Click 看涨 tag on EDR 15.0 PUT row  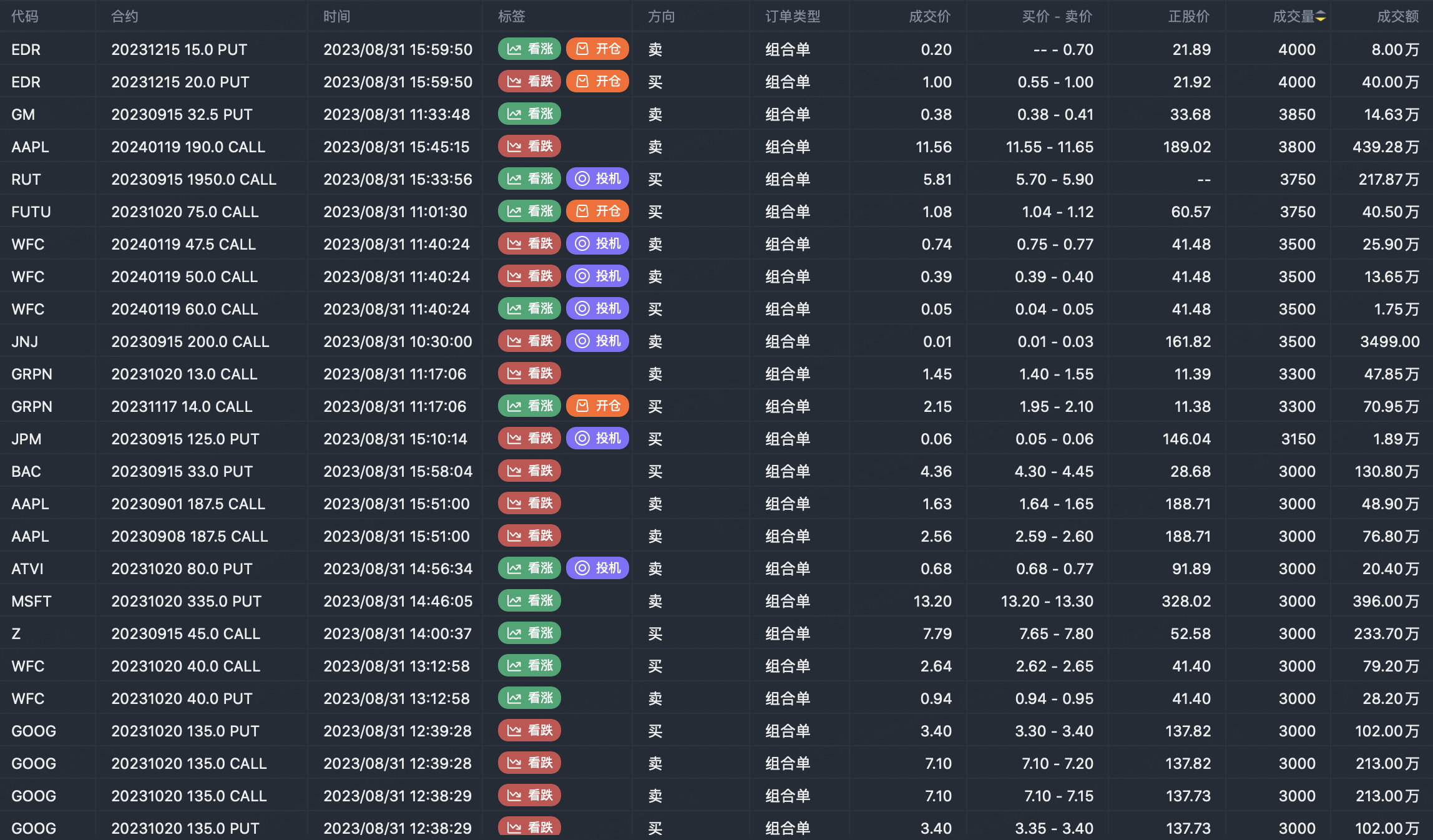(x=529, y=49)
